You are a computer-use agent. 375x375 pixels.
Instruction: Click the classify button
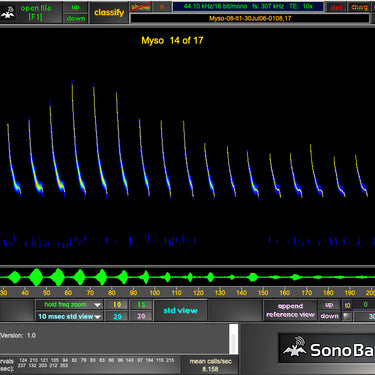pyautogui.click(x=109, y=13)
